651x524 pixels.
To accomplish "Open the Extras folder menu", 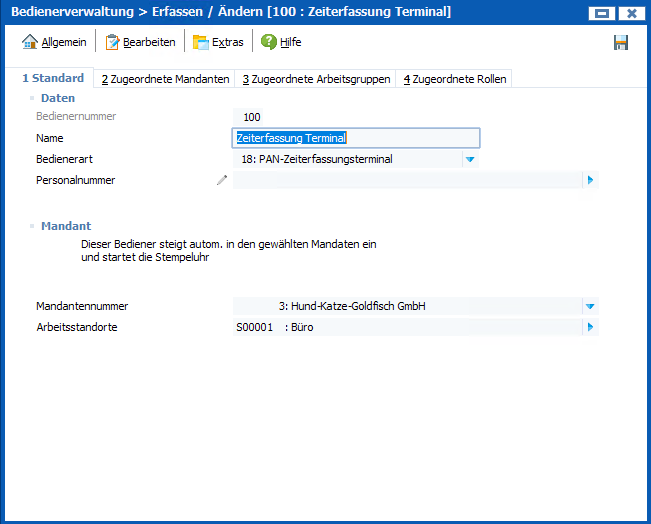I will click(217, 42).
